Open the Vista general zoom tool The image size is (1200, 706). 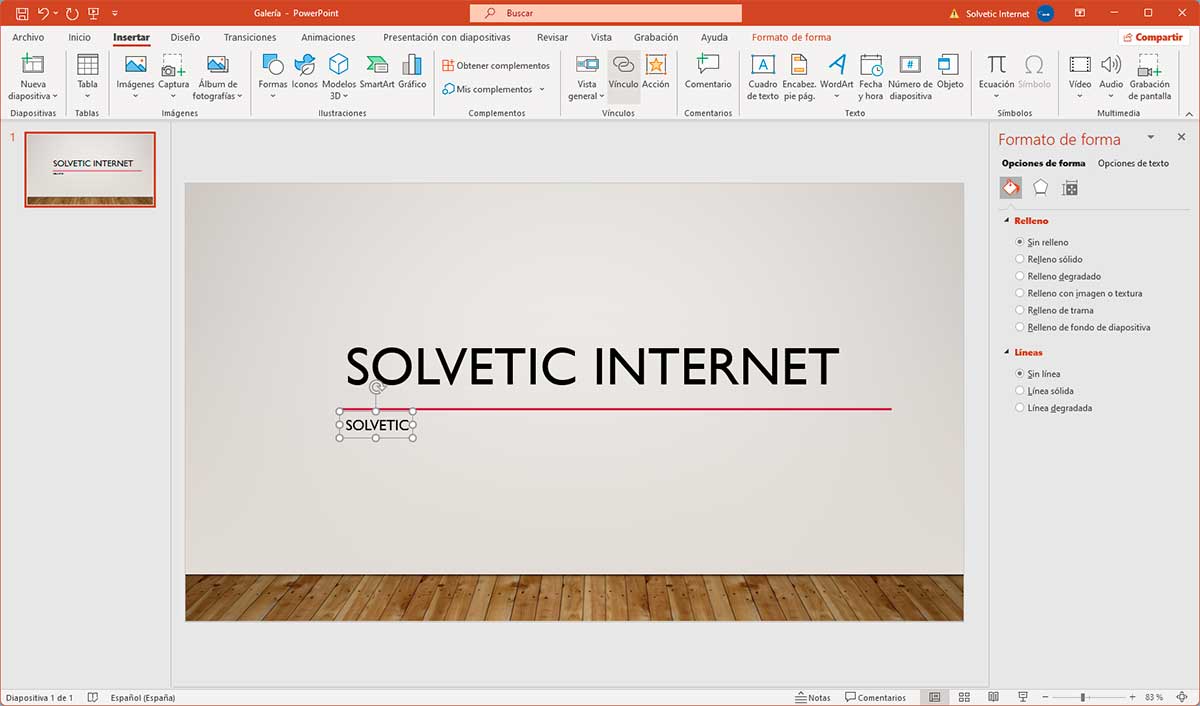(587, 77)
